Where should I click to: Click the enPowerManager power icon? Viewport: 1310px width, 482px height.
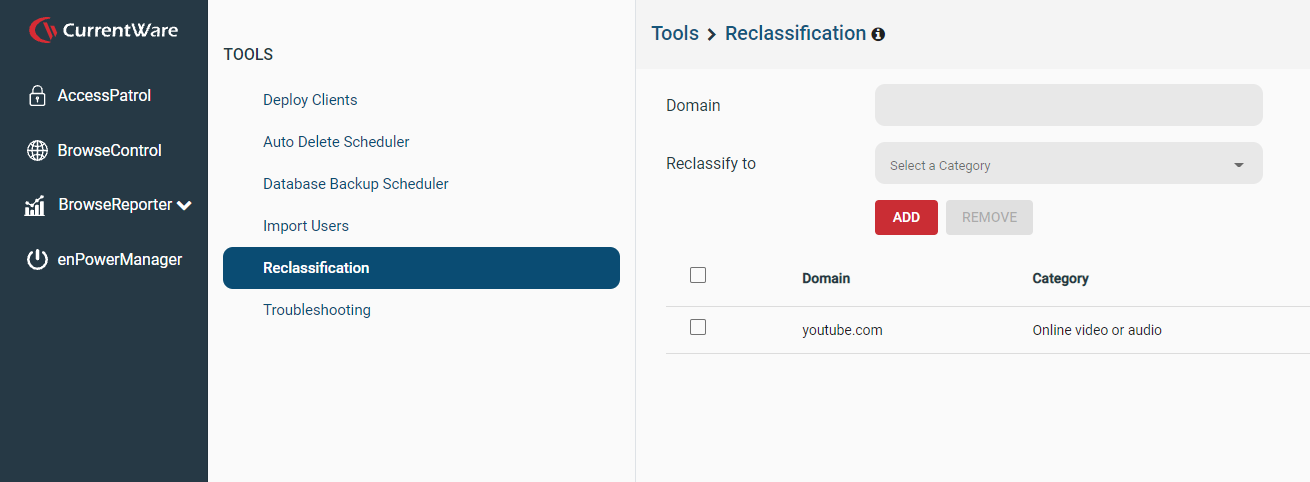pyautogui.click(x=37, y=260)
